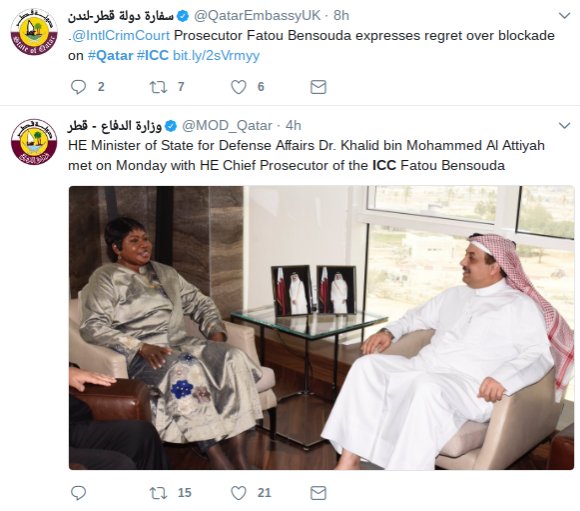Like the Qatar Embassy UK tweet
Image resolution: width=580 pixels, height=511 pixels.
[239, 87]
